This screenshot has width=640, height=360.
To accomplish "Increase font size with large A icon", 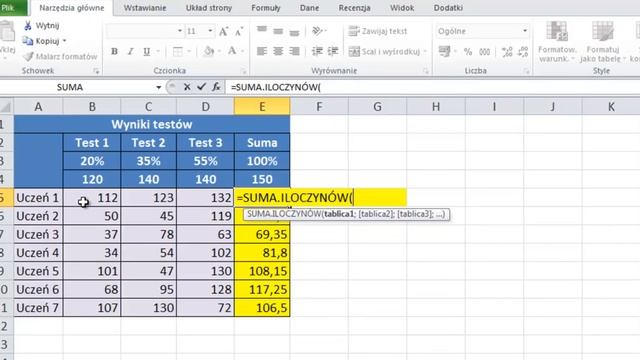I will coord(223,31).
